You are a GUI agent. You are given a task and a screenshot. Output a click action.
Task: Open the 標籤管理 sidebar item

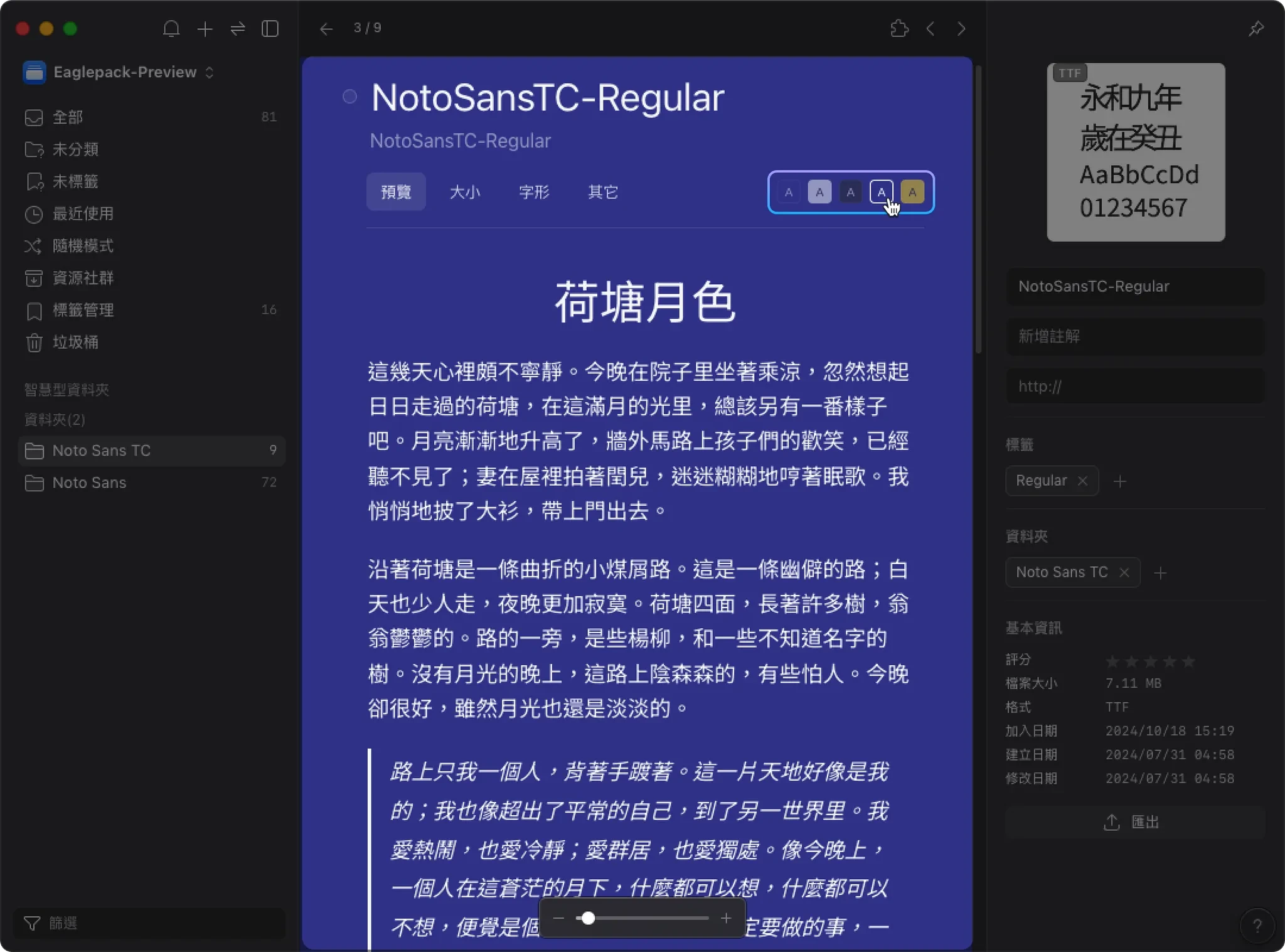(x=151, y=310)
